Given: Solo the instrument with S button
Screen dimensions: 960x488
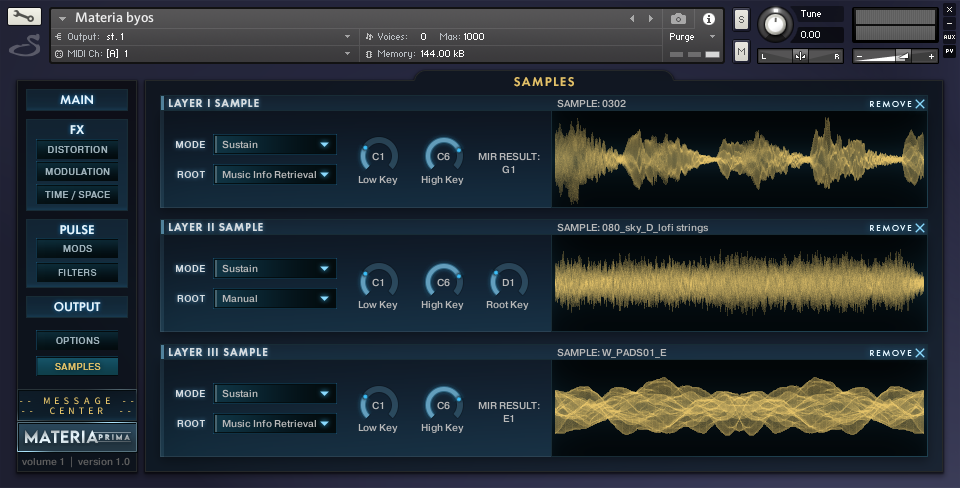Looking at the screenshot, I should pyautogui.click(x=741, y=20).
